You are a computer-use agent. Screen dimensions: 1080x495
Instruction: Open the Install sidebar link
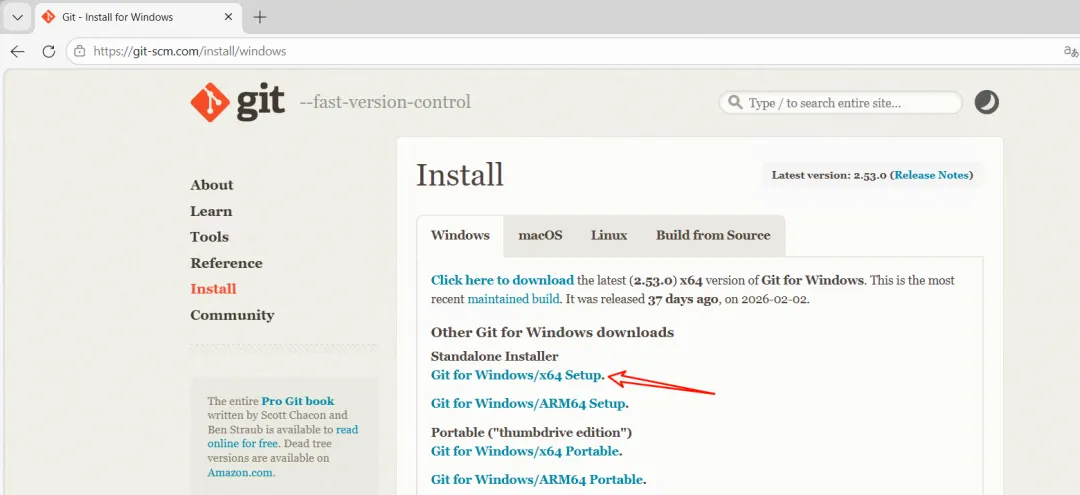(213, 288)
